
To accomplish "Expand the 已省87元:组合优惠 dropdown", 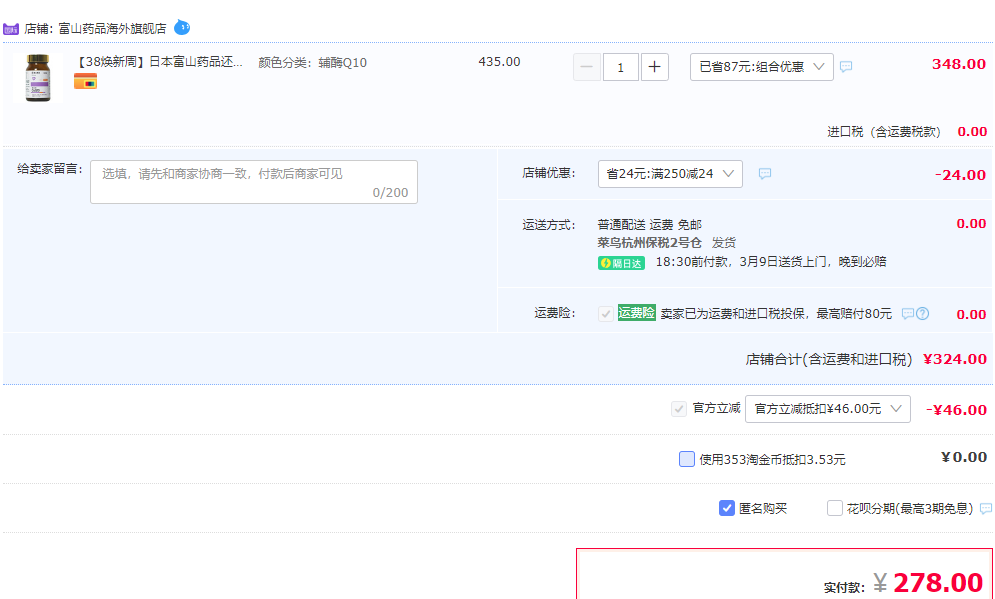I will (x=761, y=67).
